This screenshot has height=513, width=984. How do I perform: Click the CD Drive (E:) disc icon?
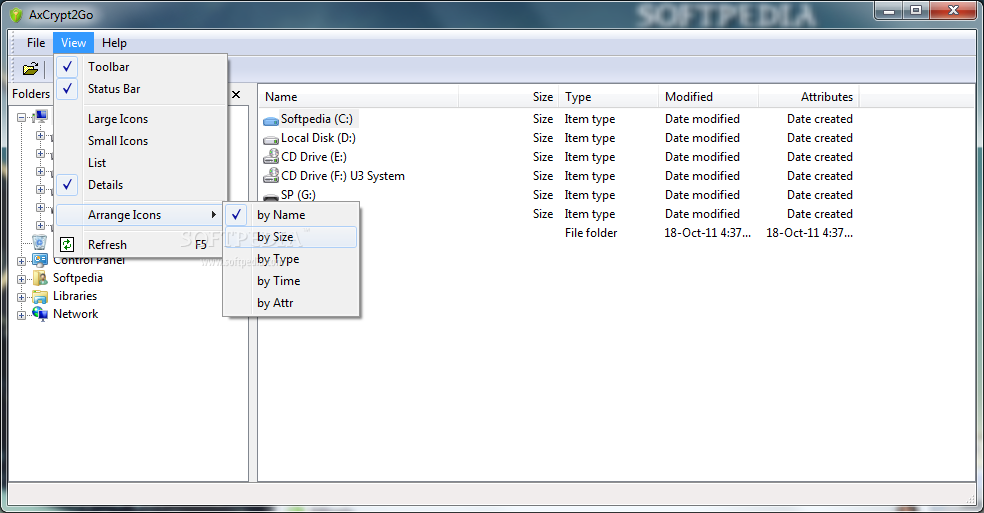click(x=270, y=156)
